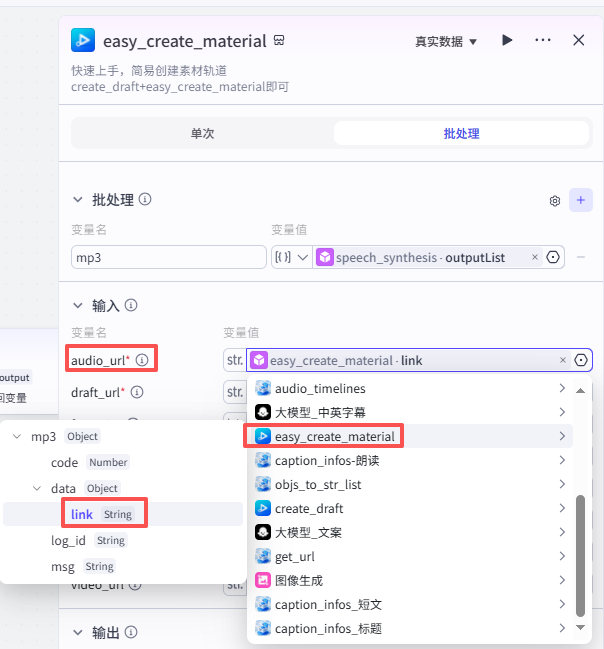Run the easy_create_material node with play icon

507,41
